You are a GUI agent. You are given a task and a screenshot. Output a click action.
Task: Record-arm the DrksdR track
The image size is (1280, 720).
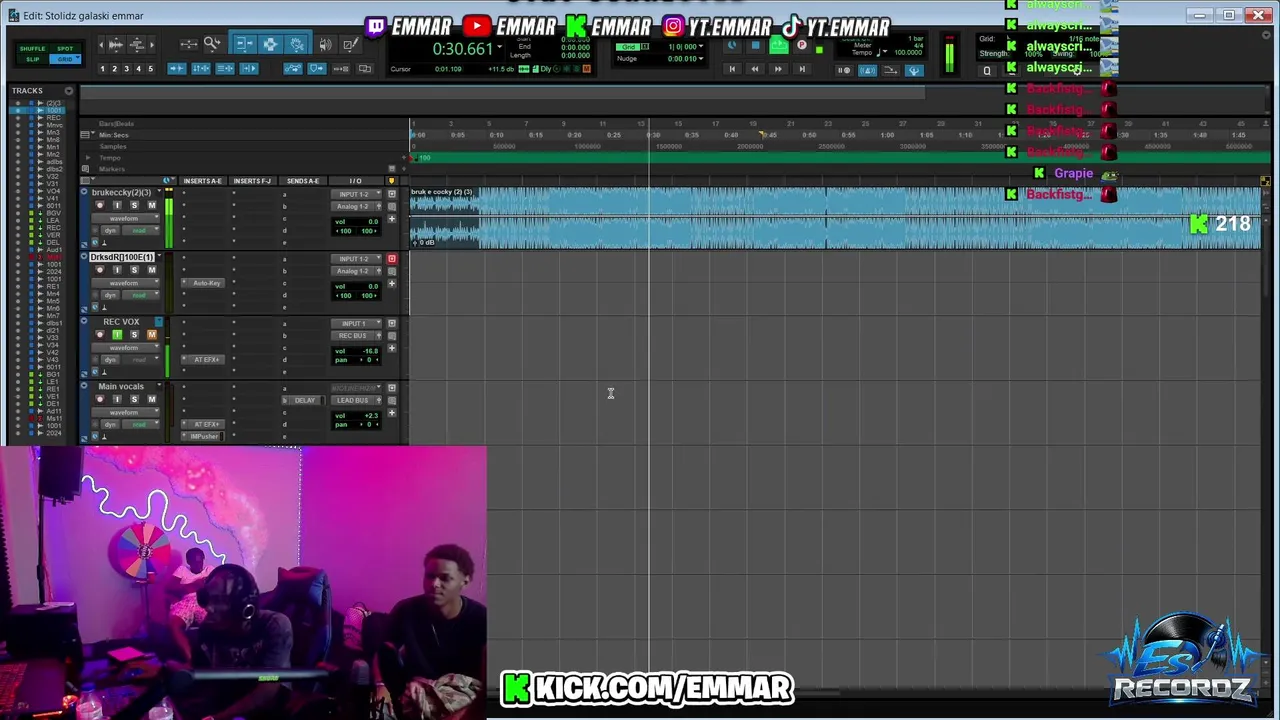(x=100, y=270)
